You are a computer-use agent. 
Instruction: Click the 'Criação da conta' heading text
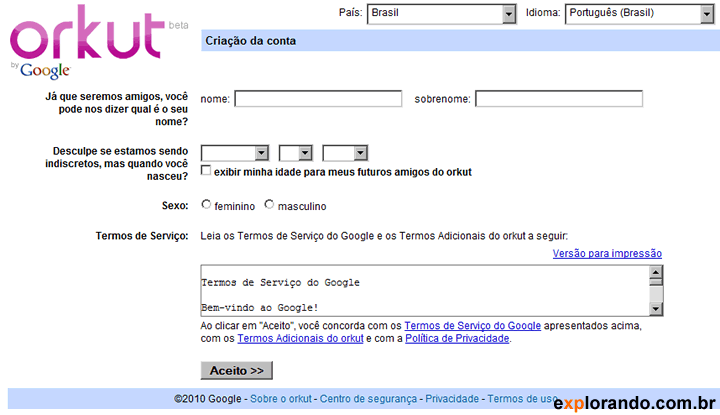point(251,41)
